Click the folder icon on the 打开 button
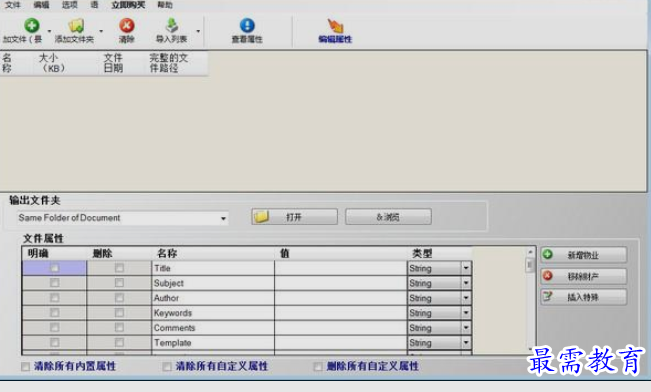This screenshot has height=392, width=651. point(262,216)
